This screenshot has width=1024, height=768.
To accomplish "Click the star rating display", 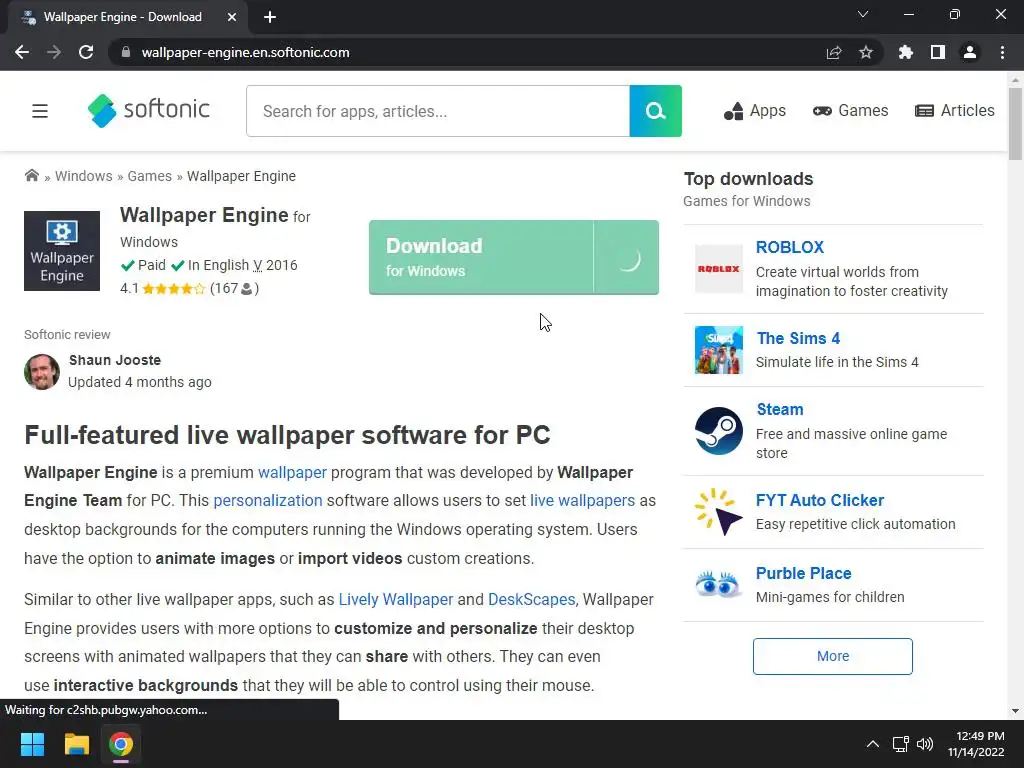I will (174, 289).
